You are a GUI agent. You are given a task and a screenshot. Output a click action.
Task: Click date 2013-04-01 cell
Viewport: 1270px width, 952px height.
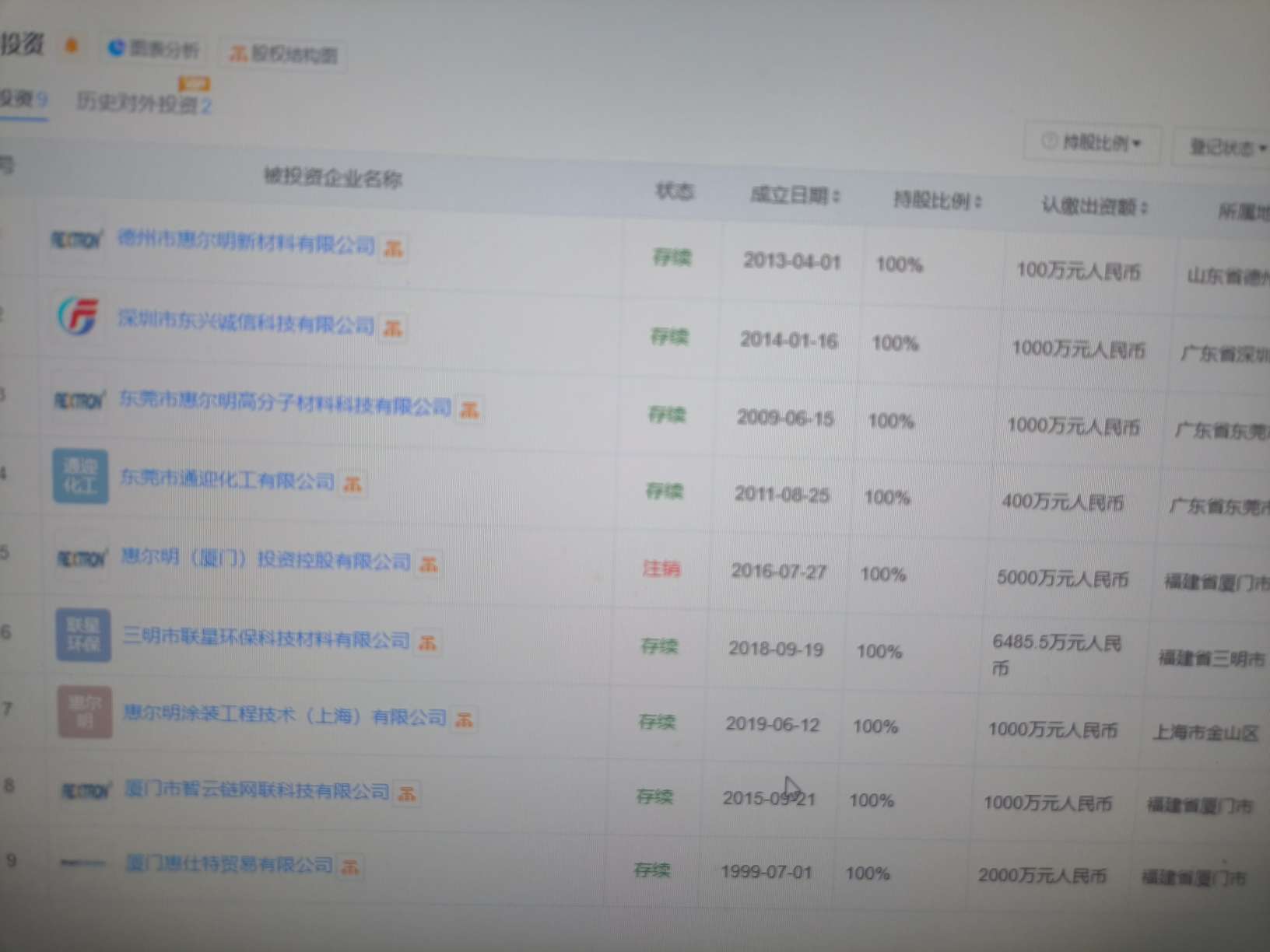point(791,261)
